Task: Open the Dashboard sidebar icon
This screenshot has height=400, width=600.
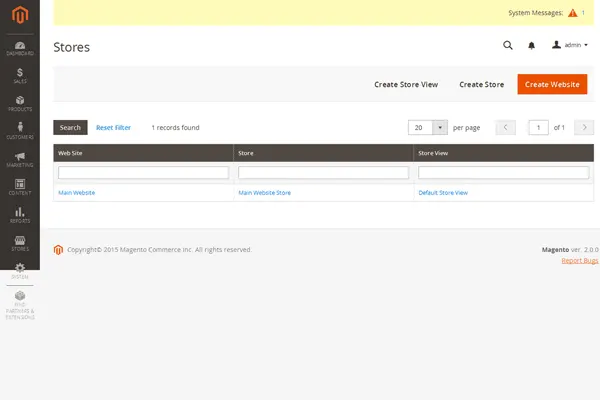Action: pyautogui.click(x=19, y=47)
